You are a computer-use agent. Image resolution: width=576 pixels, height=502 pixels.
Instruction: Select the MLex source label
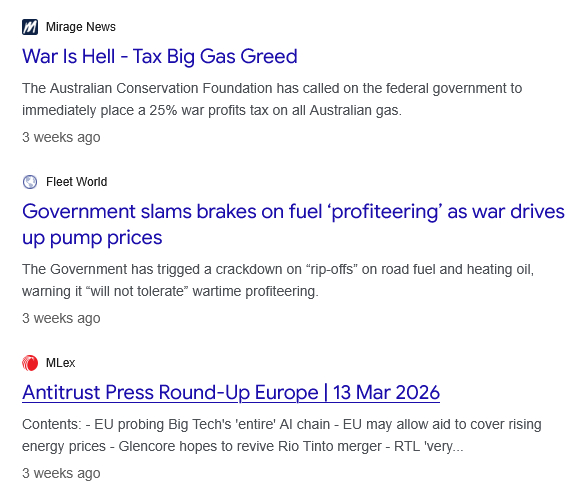(60, 363)
